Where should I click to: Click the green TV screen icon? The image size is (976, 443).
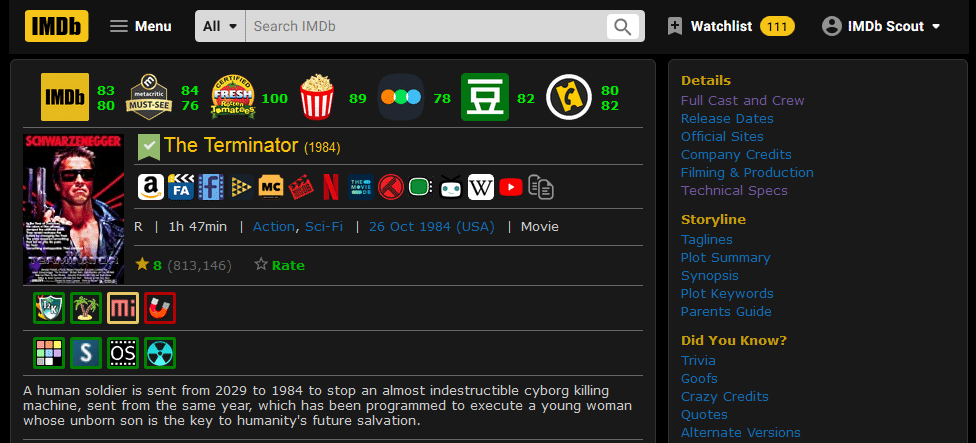tap(421, 187)
